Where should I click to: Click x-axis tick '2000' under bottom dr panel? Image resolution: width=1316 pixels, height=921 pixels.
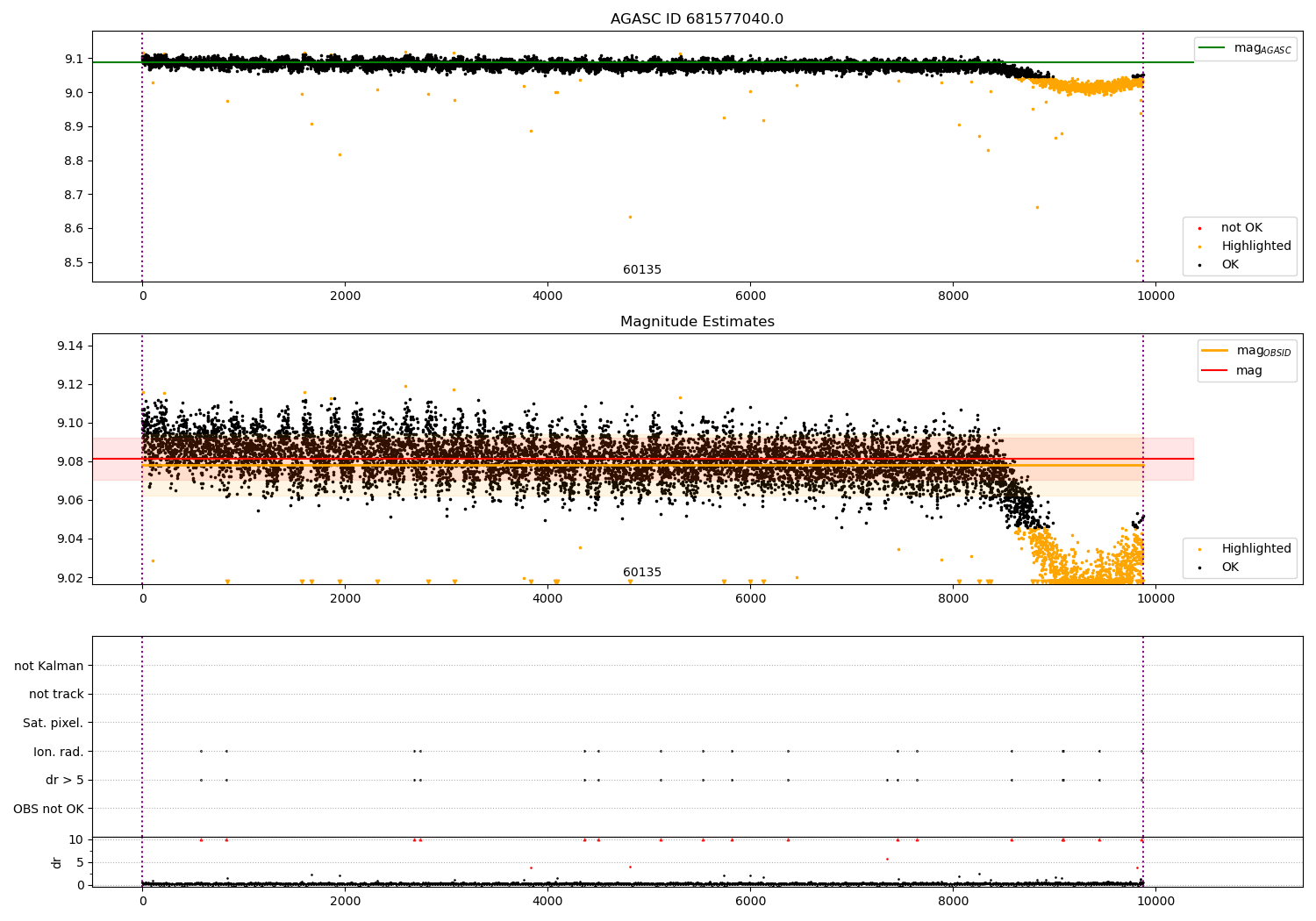[345, 902]
